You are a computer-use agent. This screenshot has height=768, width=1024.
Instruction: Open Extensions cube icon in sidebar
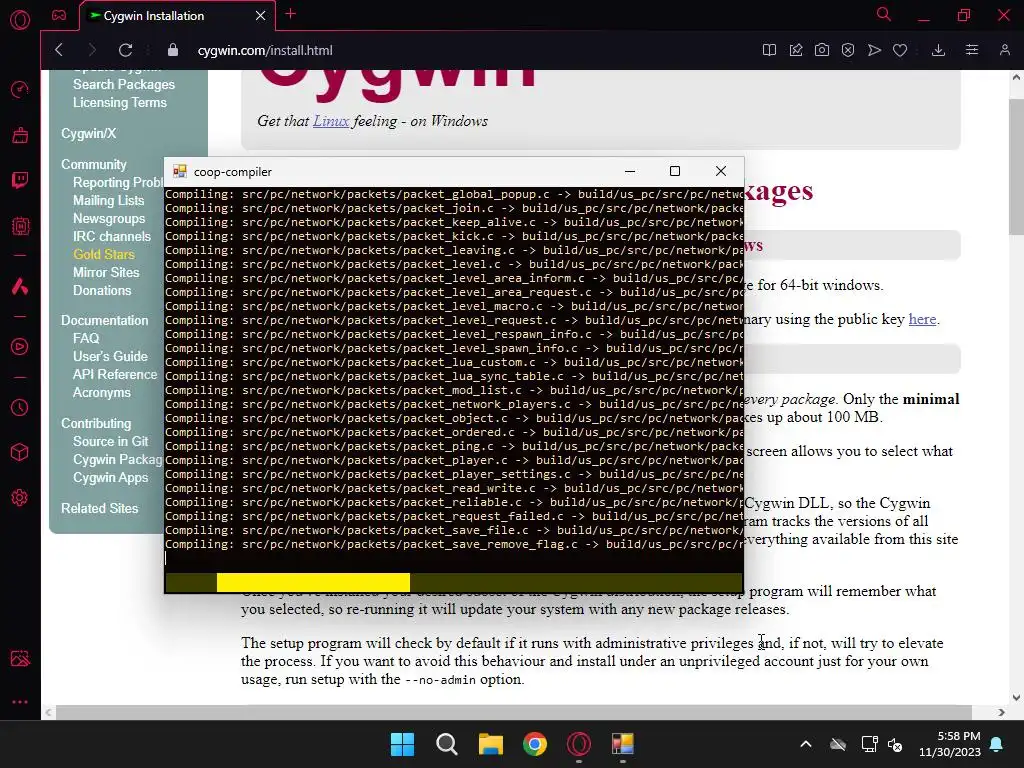(20, 453)
